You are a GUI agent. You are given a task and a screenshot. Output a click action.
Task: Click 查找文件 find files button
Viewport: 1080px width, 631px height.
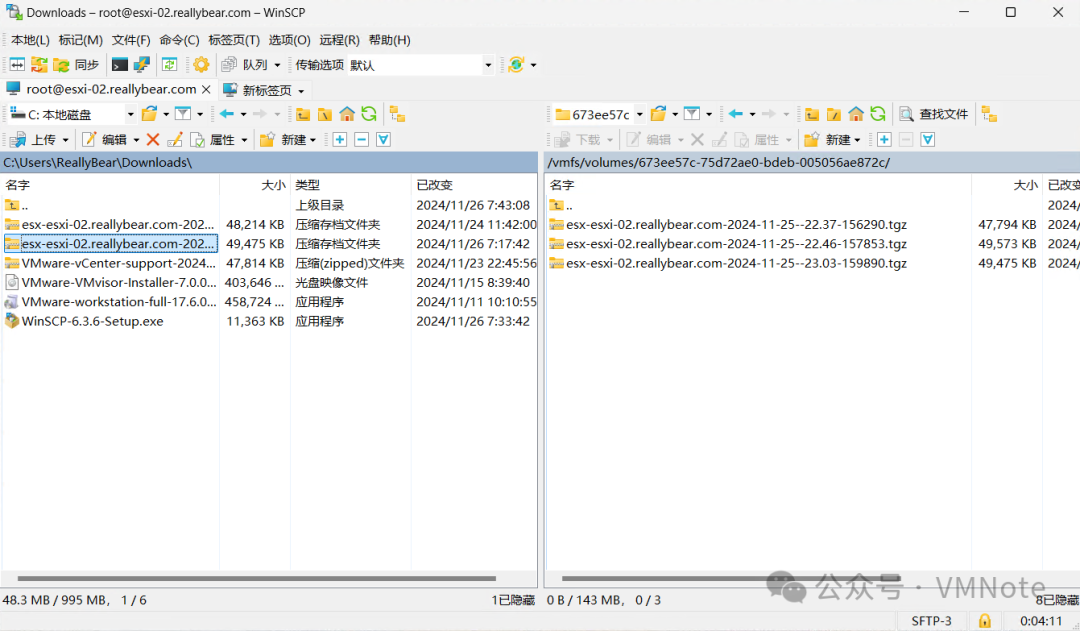click(934, 114)
